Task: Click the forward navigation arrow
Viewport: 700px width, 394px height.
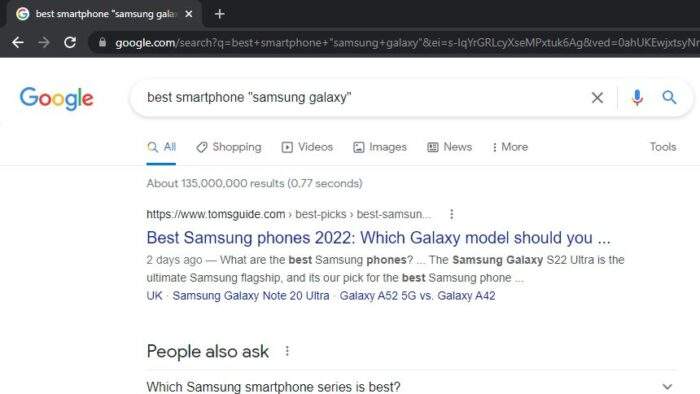Action: click(44, 42)
